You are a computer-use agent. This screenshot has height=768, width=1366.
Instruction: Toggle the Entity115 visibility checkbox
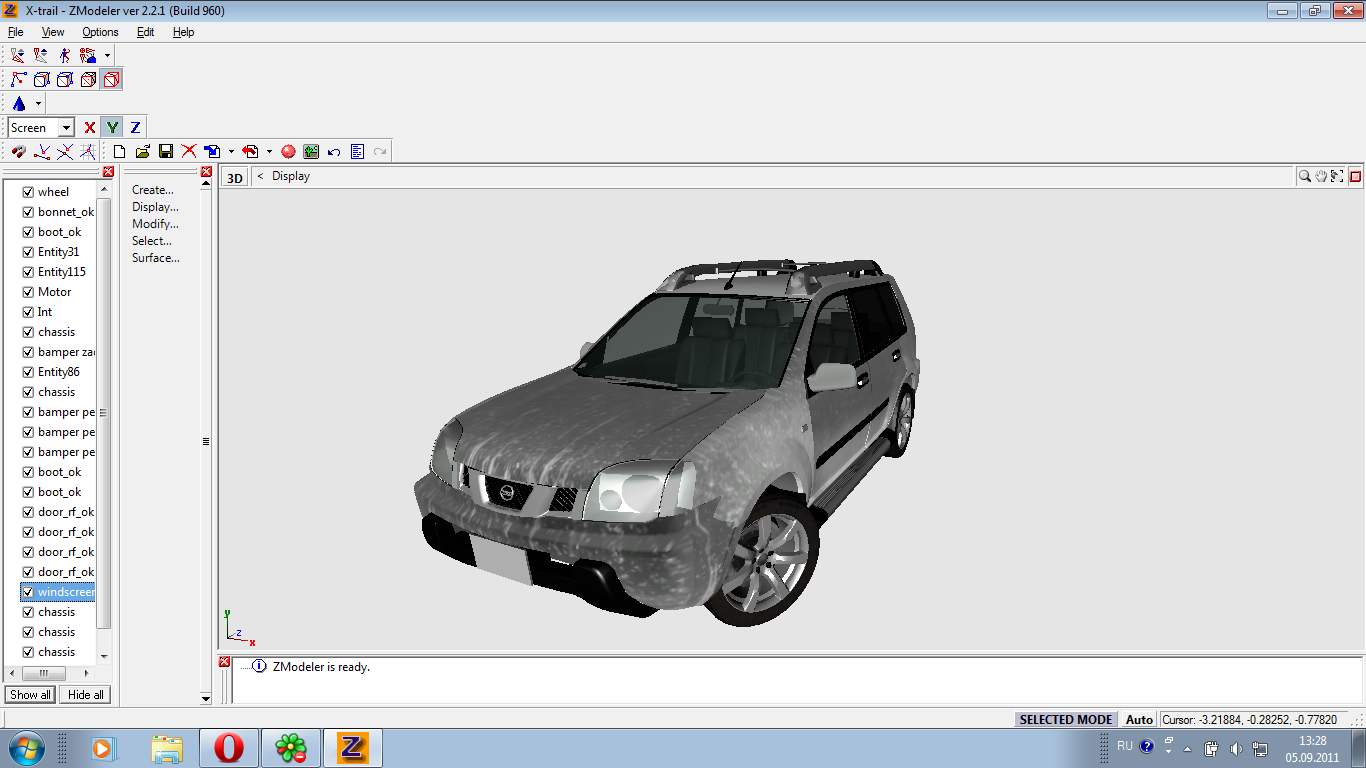point(28,272)
